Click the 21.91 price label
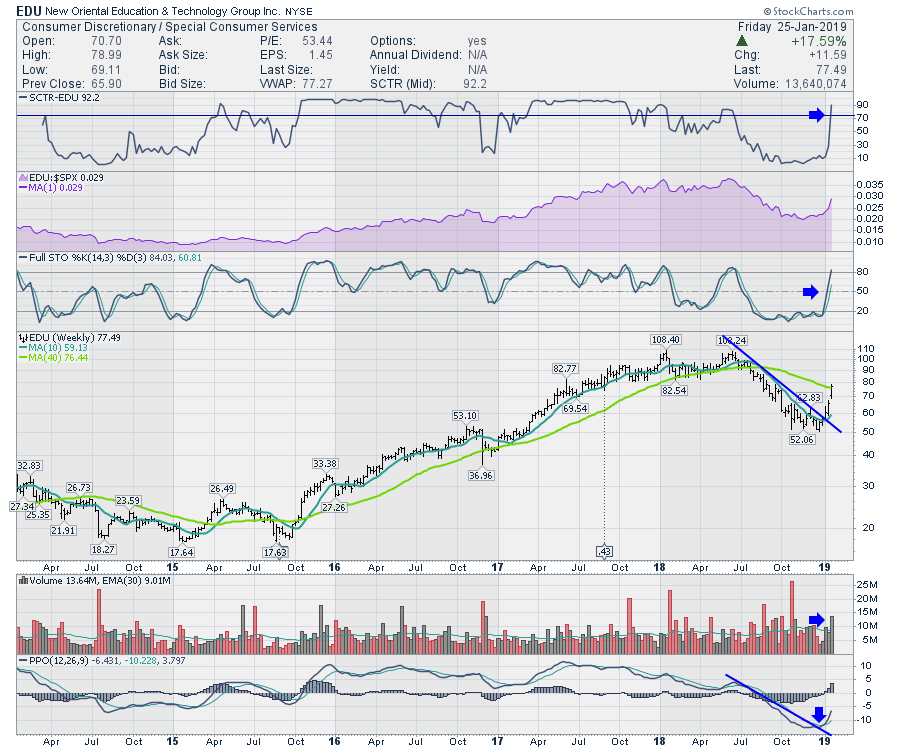 (63, 530)
